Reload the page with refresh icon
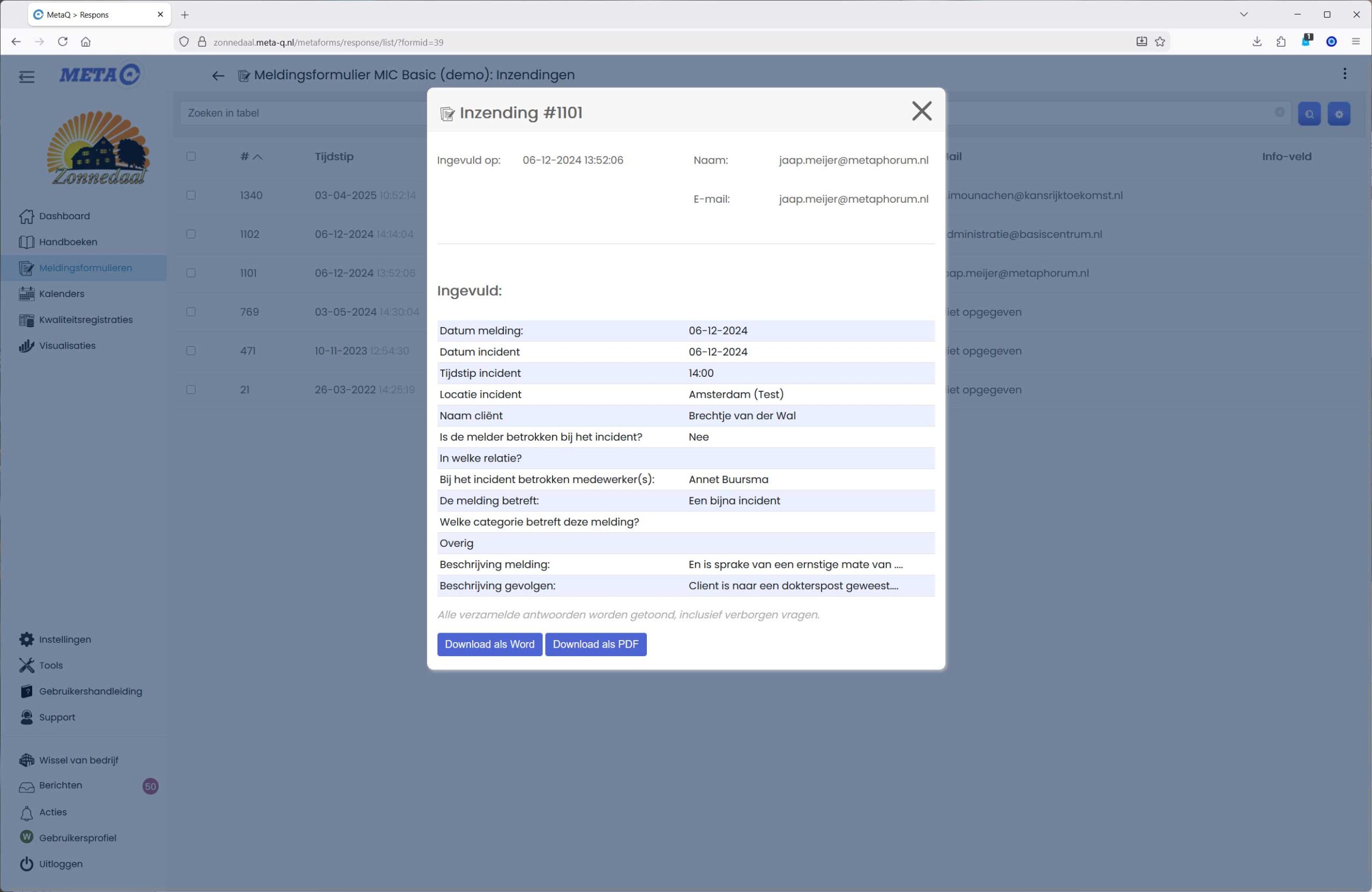 click(x=63, y=41)
